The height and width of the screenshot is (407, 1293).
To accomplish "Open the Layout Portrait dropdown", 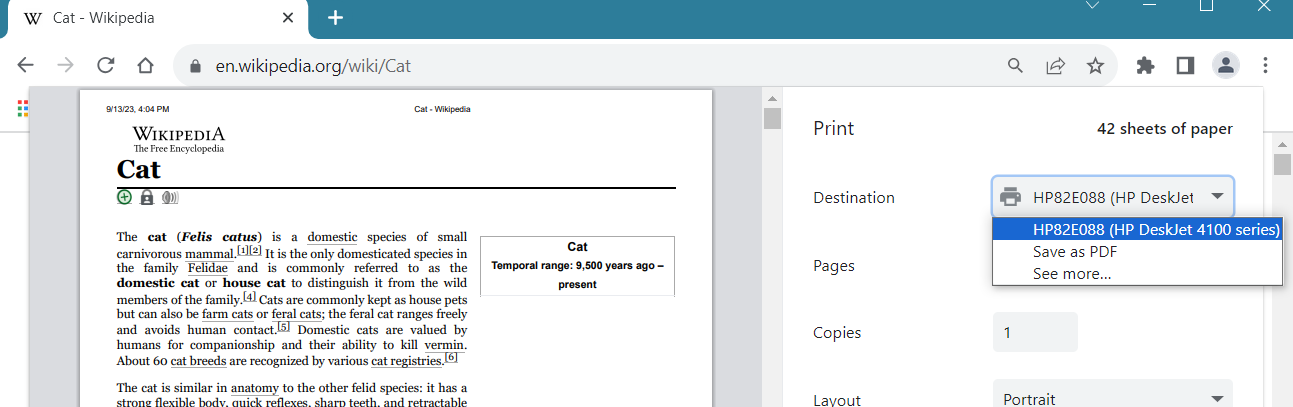I will [1113, 399].
